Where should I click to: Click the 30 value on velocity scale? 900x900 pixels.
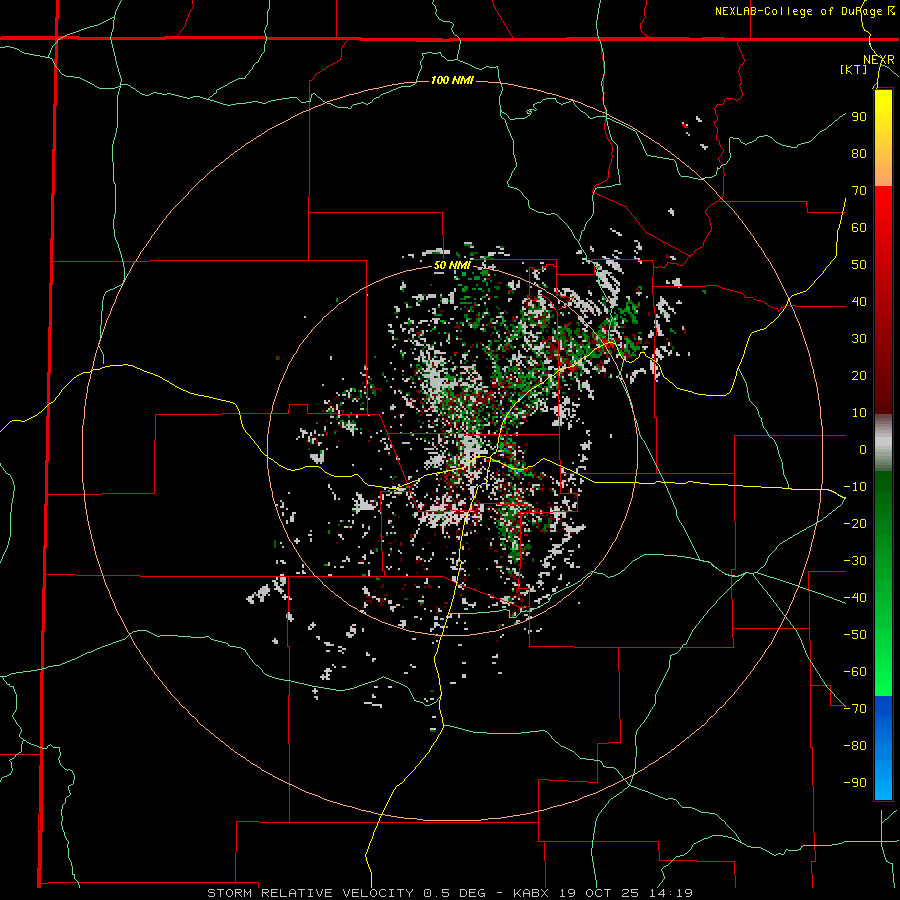(x=859, y=339)
